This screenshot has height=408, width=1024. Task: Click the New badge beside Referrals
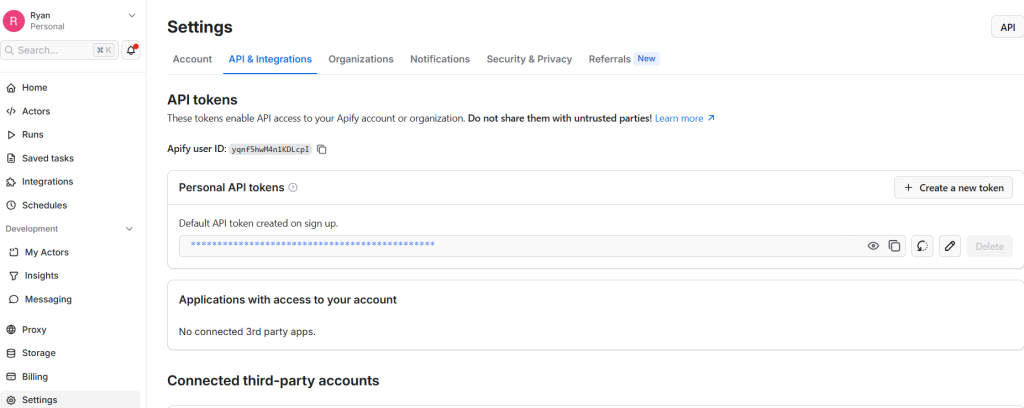[x=647, y=59]
